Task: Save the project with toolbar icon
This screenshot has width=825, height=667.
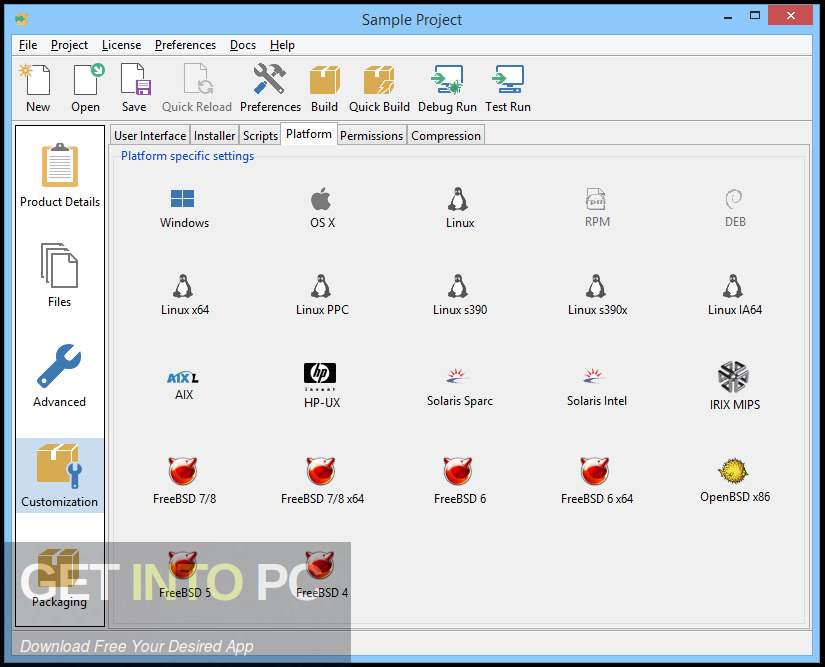Action: (134, 88)
